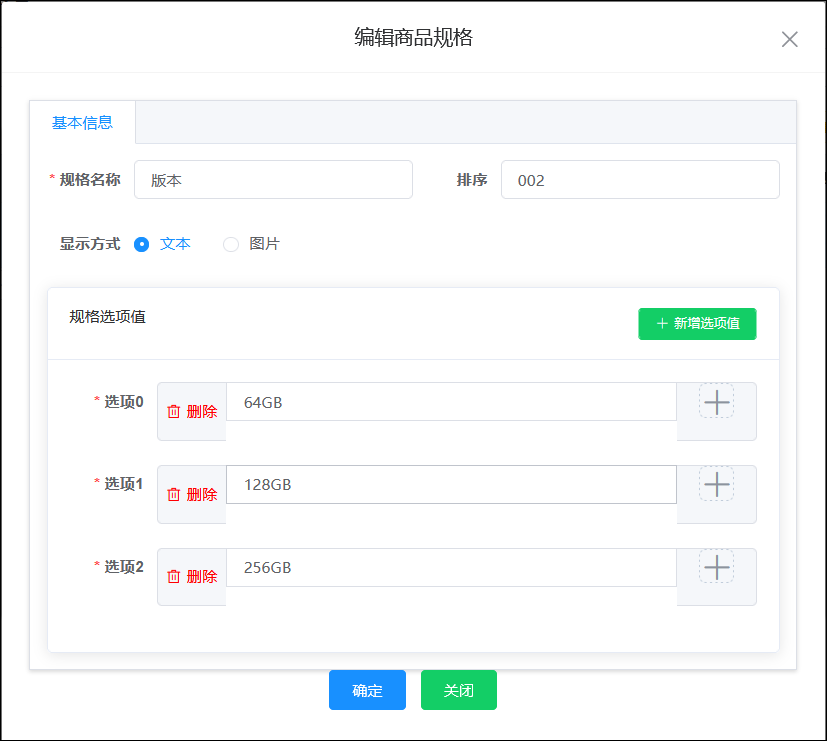
Task: Click the green 关闭 button at the bottom
Action: pyautogui.click(x=458, y=690)
